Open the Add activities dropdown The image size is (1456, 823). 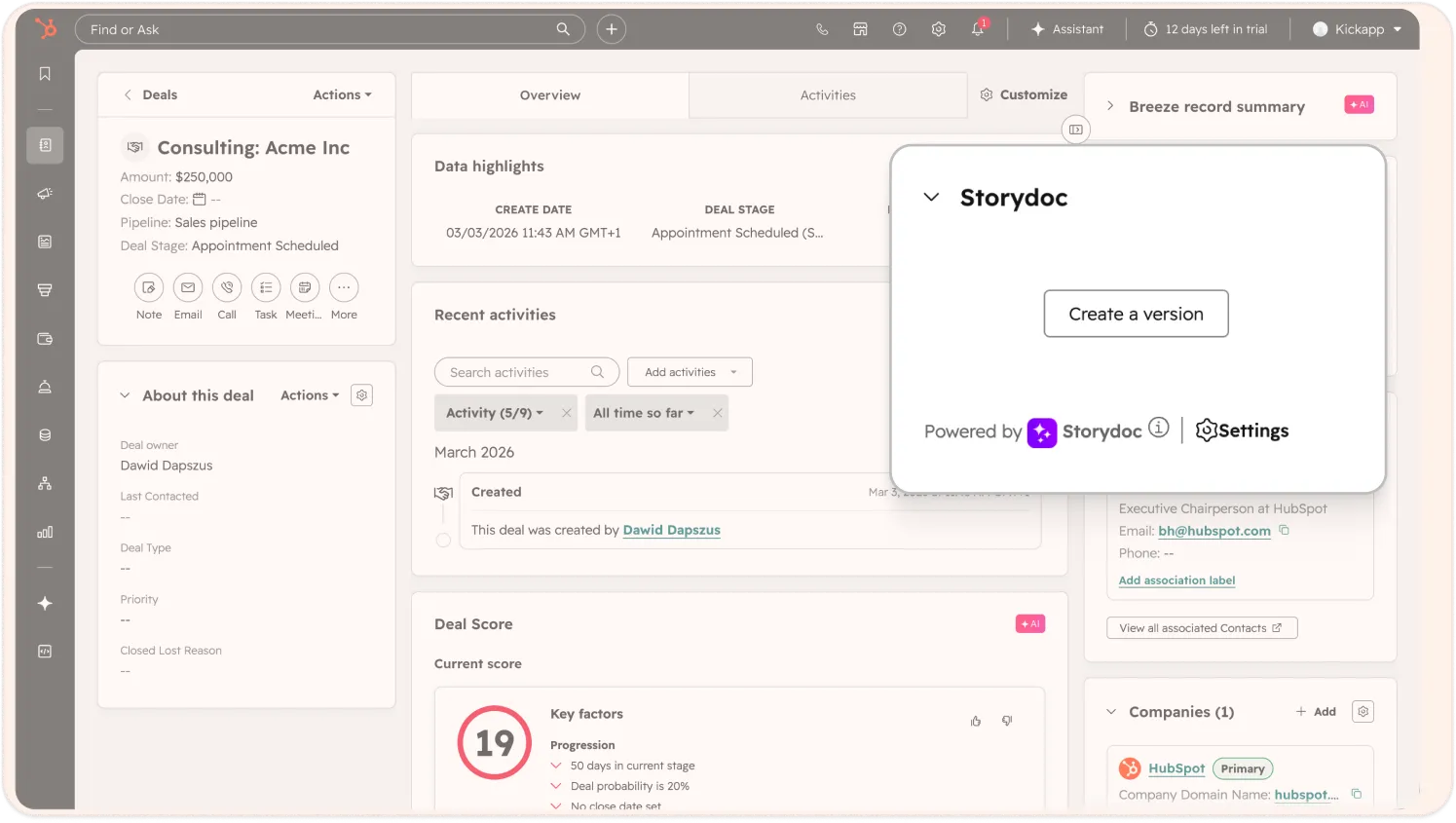(691, 372)
